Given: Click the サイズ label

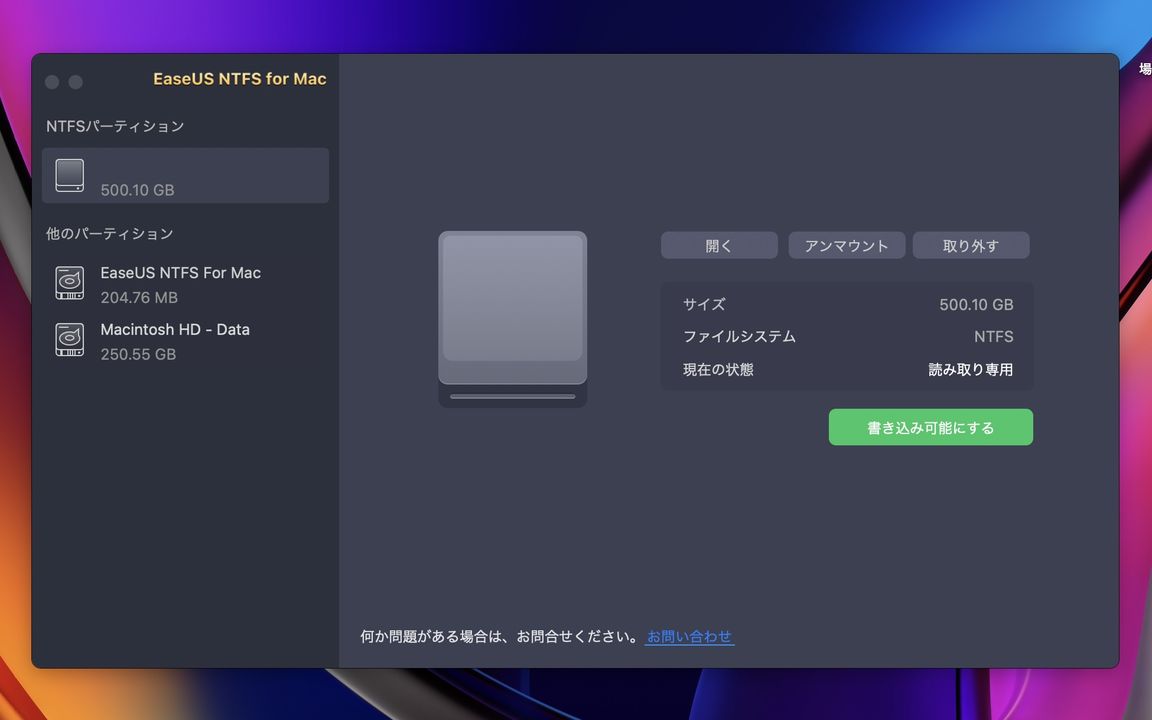Looking at the screenshot, I should click(704, 304).
